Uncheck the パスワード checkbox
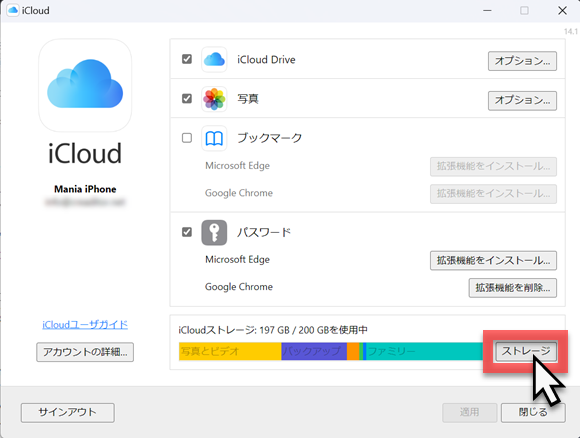Screen dimensions: 580x439 click(x=187, y=232)
